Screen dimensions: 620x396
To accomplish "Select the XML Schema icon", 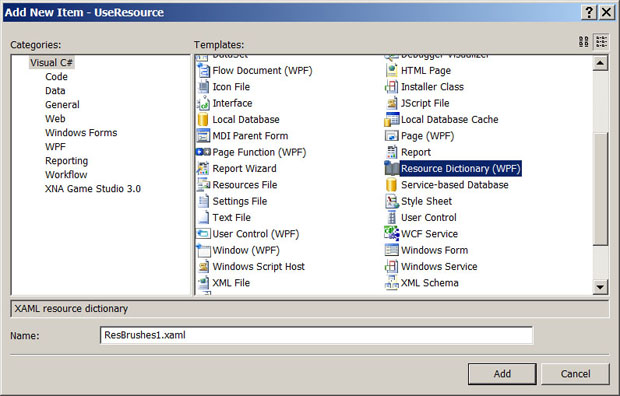I will coord(391,282).
